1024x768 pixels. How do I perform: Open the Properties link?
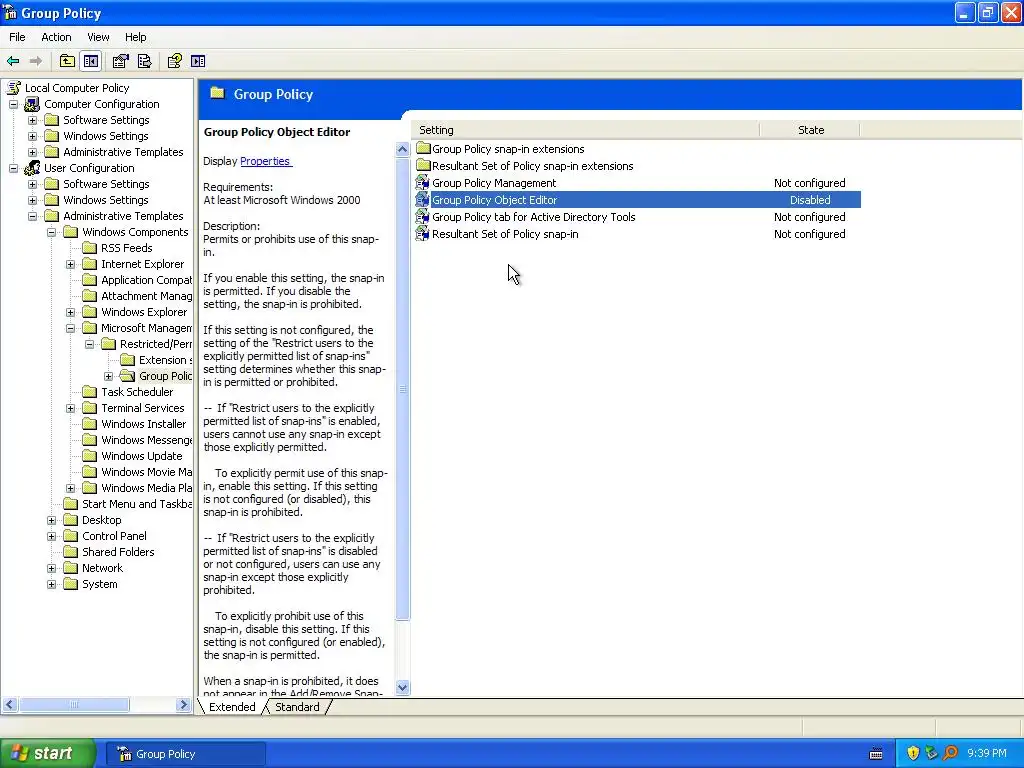(265, 161)
